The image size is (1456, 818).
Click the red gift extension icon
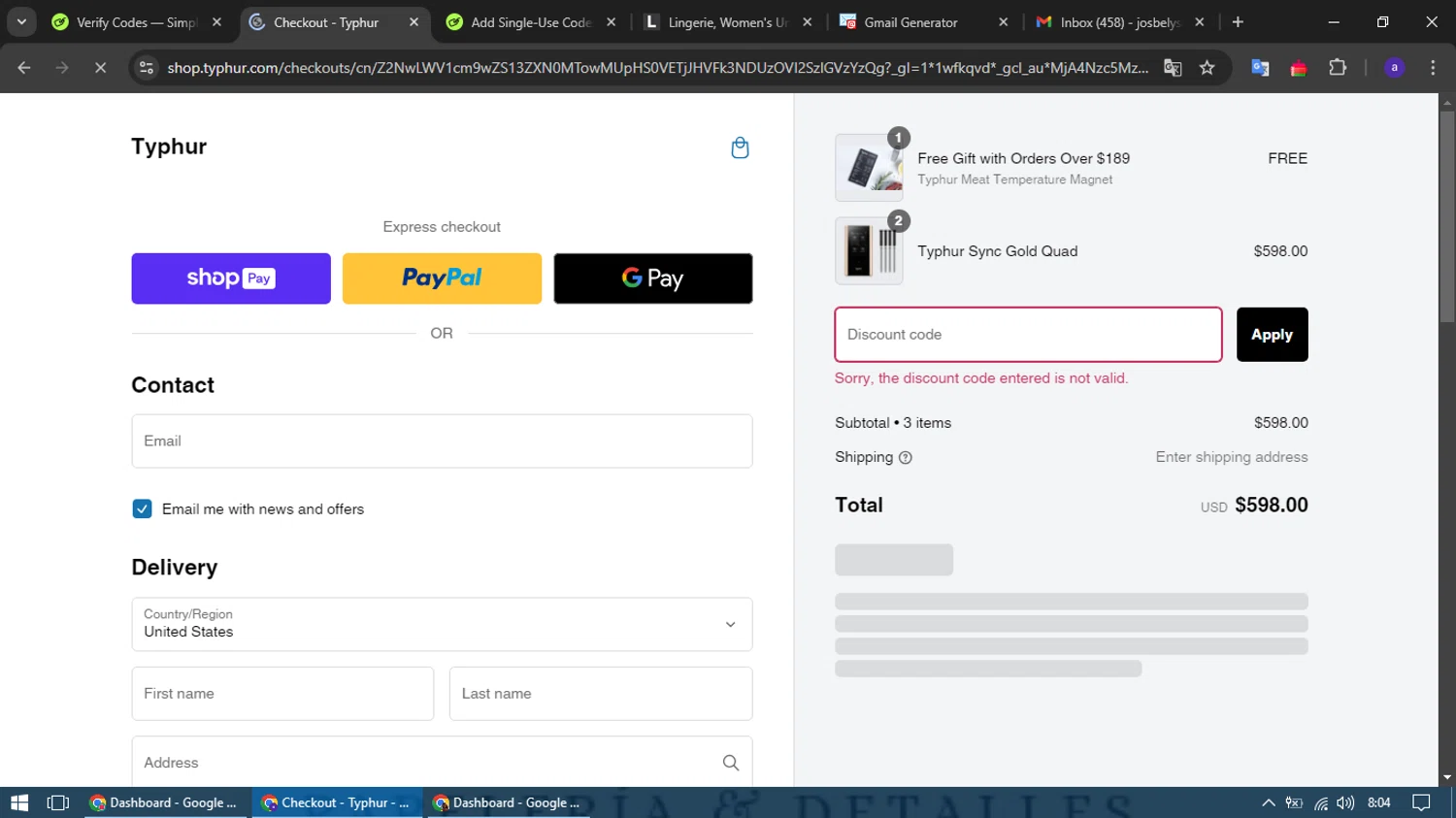coord(1299,67)
